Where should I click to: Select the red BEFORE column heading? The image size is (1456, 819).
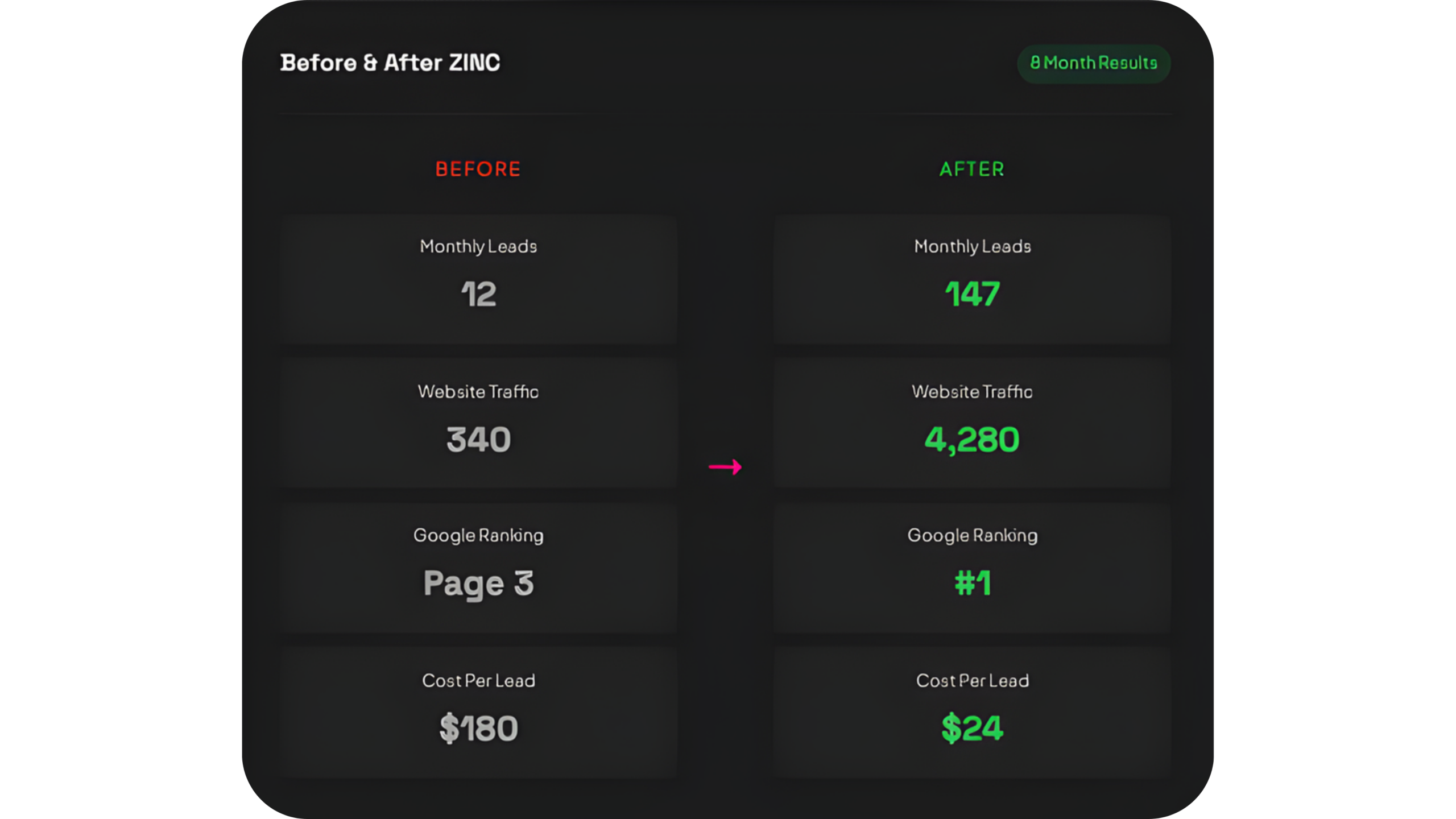tap(478, 169)
